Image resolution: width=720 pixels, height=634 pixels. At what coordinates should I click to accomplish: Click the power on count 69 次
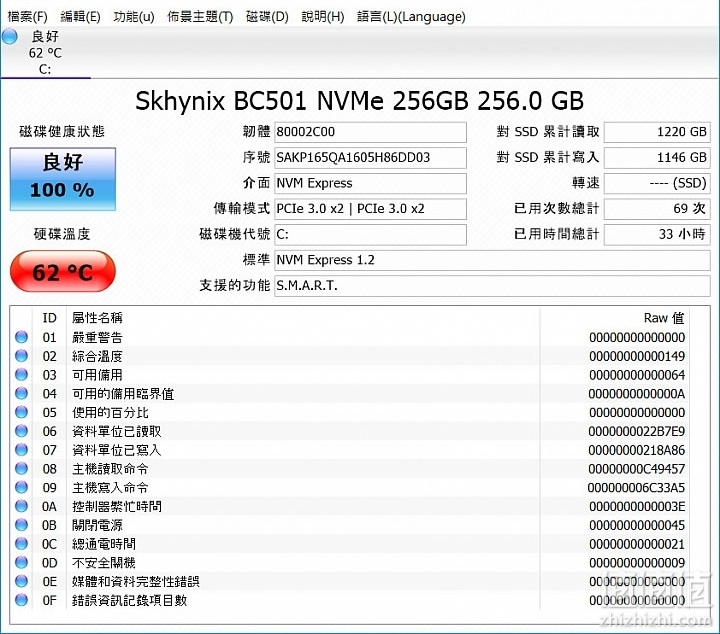pyautogui.click(x=657, y=209)
